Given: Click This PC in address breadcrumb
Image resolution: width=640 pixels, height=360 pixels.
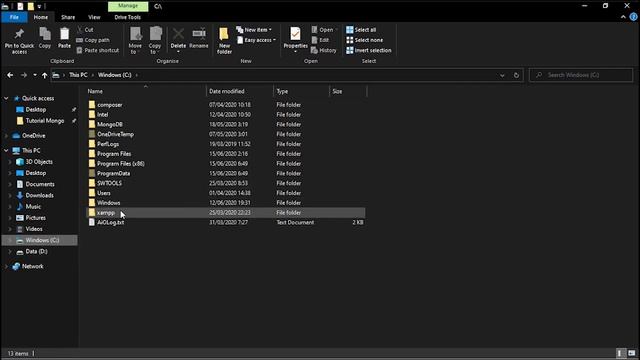Looking at the screenshot, I should (x=78, y=75).
